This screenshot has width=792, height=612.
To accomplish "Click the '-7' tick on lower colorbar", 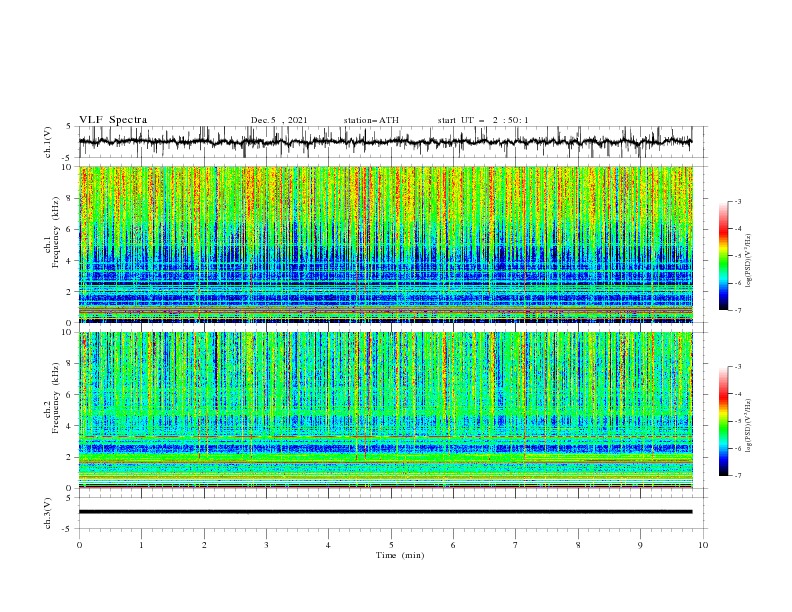I will click(x=738, y=476).
